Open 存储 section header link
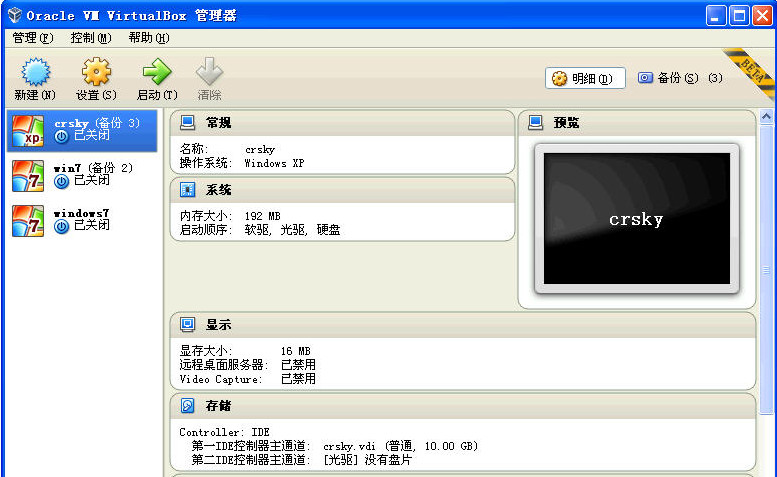 click(x=219, y=406)
